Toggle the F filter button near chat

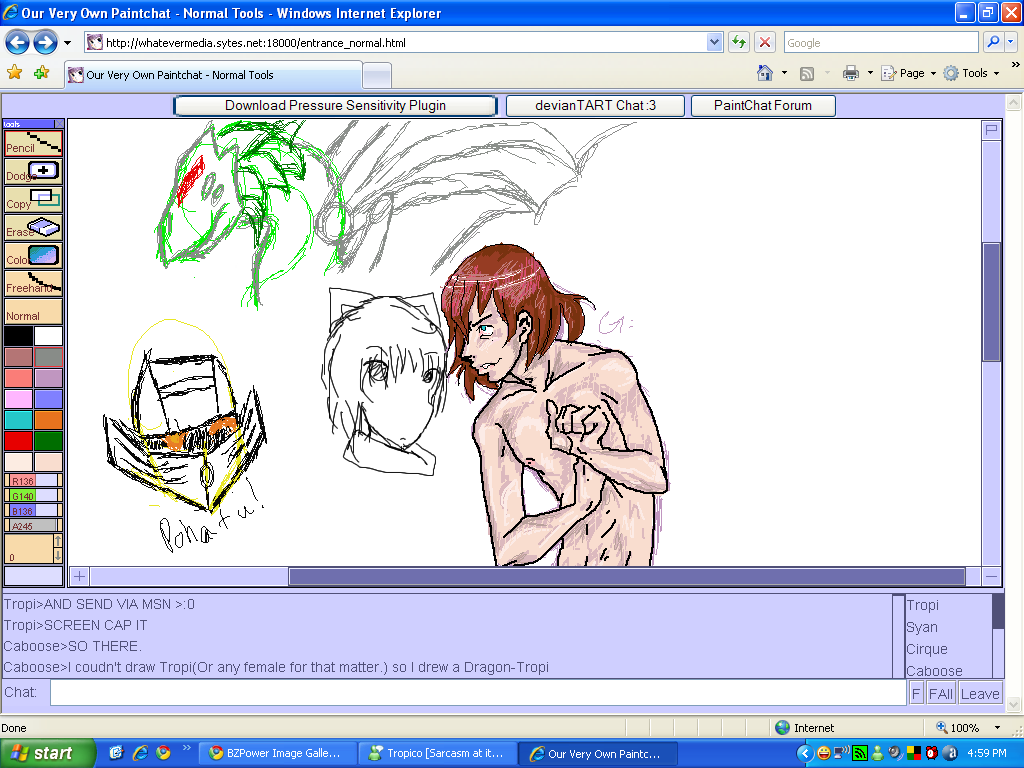click(x=916, y=692)
